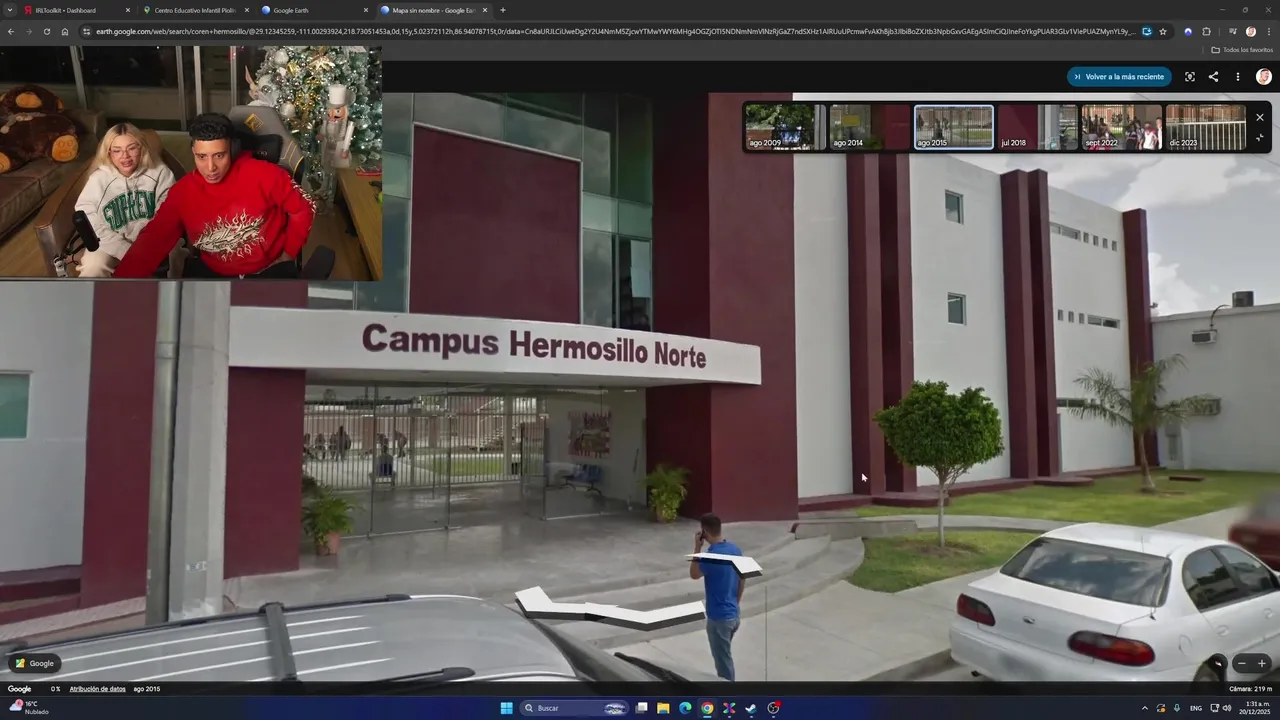Click the install app icon in address bar
1280x720 pixels.
tap(1147, 31)
